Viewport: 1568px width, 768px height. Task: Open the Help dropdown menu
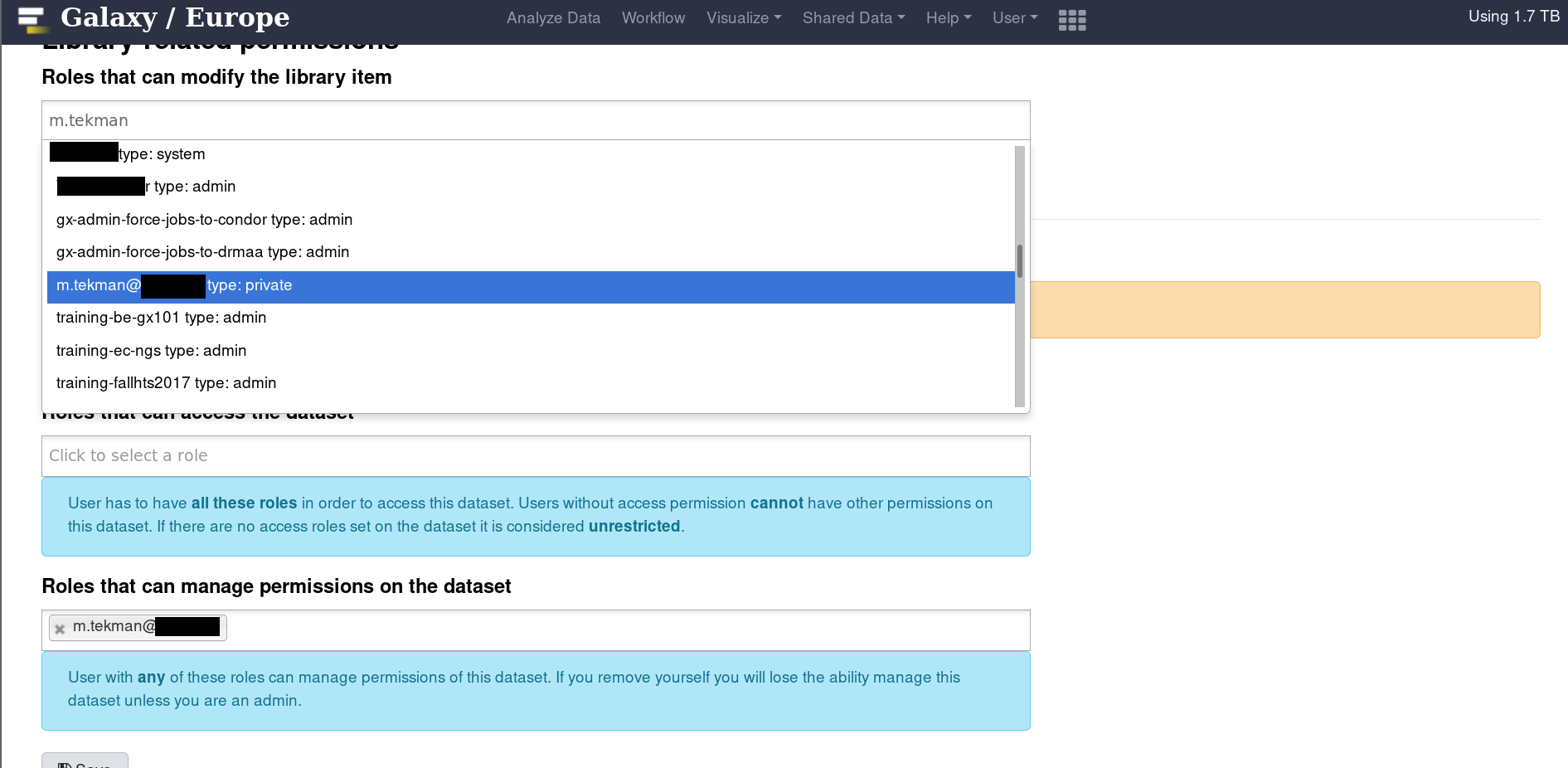coord(949,18)
